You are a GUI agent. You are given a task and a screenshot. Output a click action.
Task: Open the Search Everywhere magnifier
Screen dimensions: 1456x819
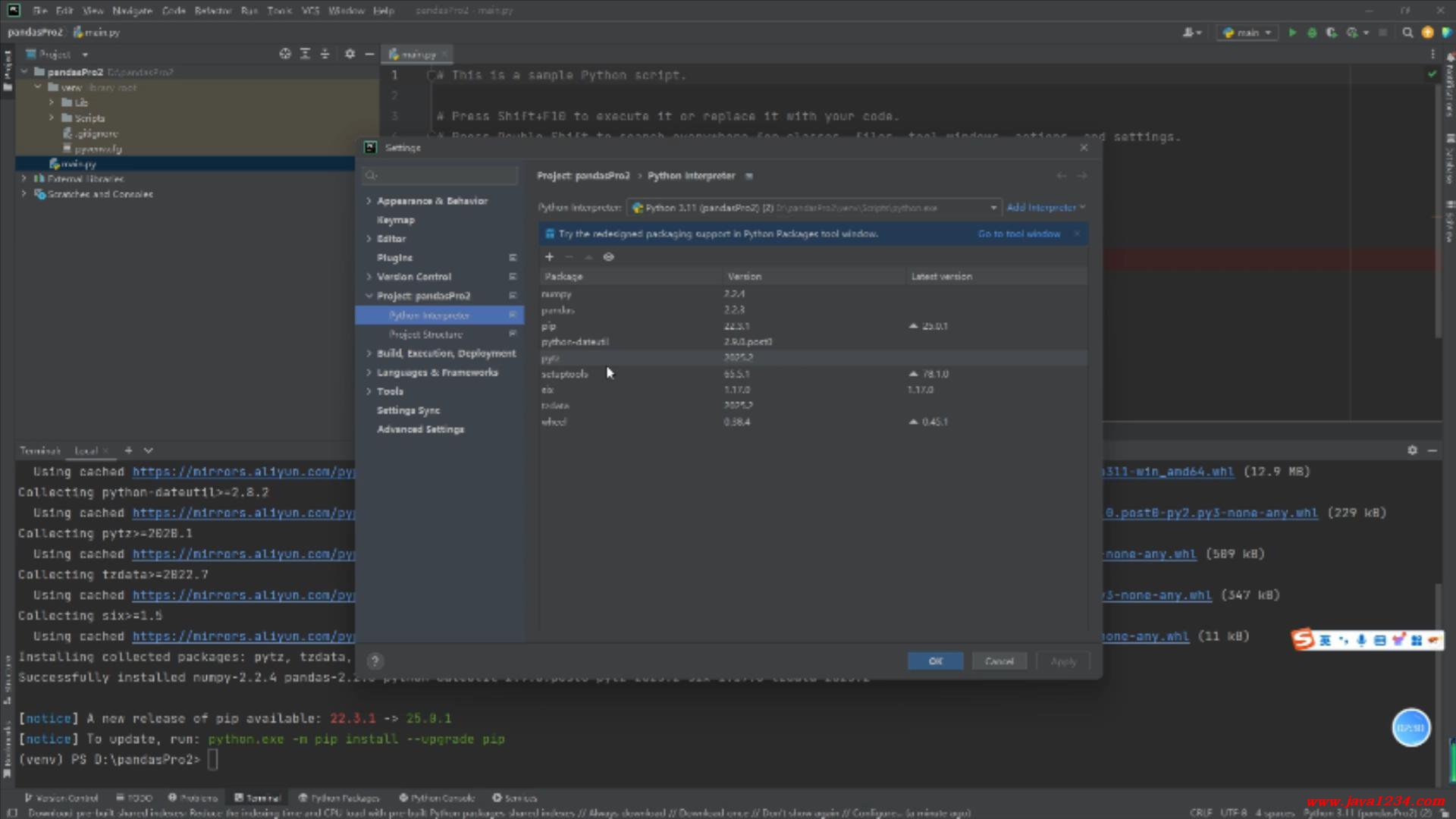pyautogui.click(x=1407, y=33)
